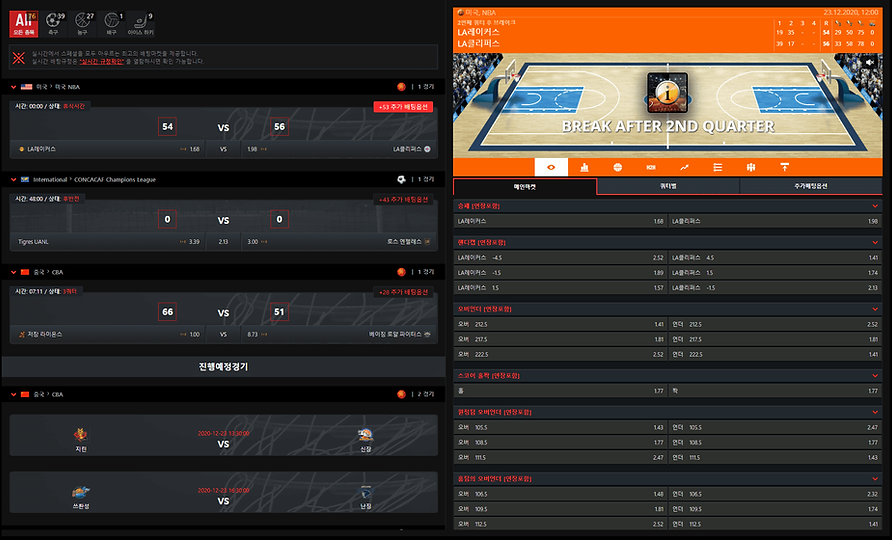The height and width of the screenshot is (540, 892).
Task: Select 짝 even score at 1.77
Action: click(775, 391)
